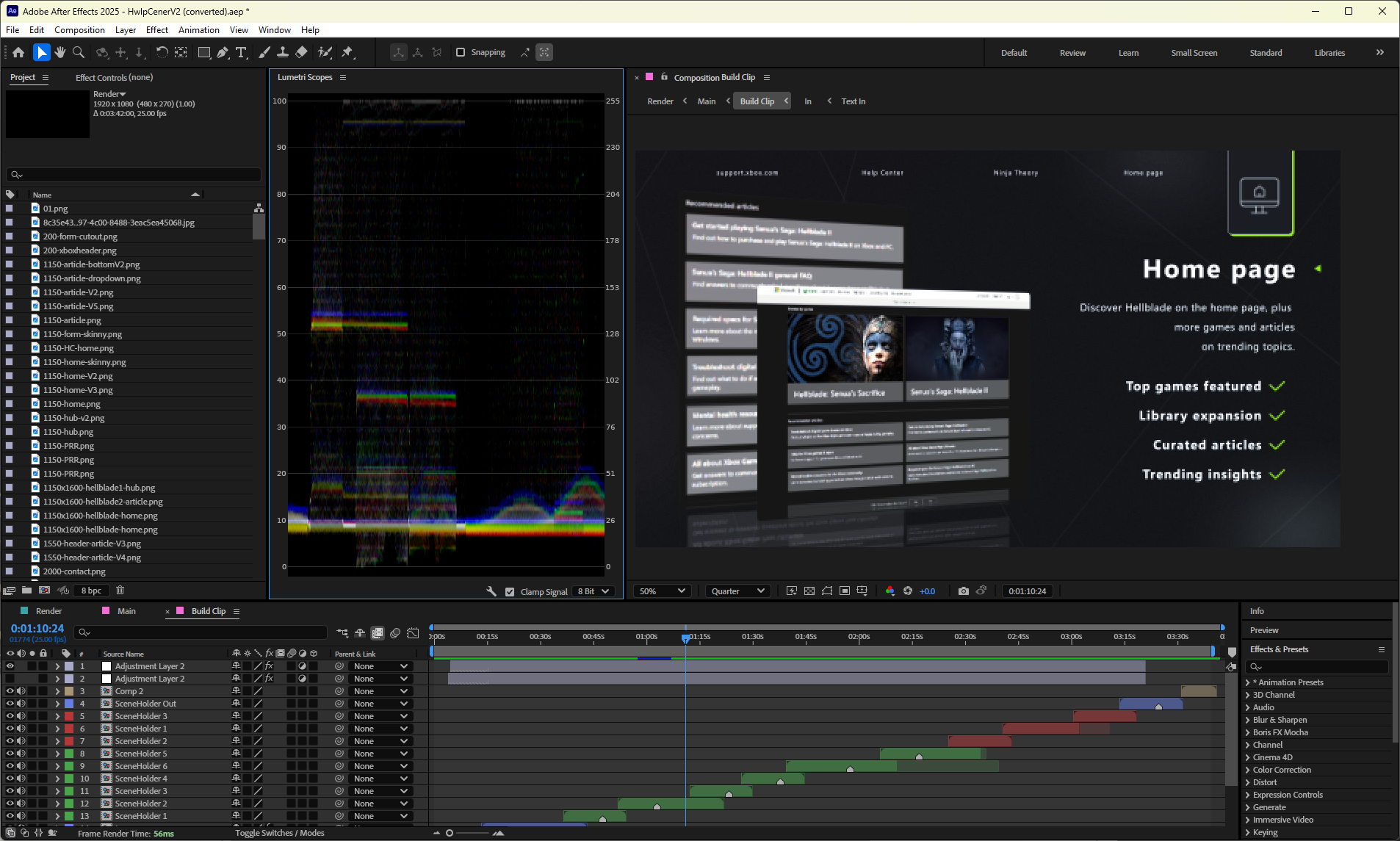This screenshot has height=841, width=1400.
Task: Select the Hand tool
Action: click(60, 52)
